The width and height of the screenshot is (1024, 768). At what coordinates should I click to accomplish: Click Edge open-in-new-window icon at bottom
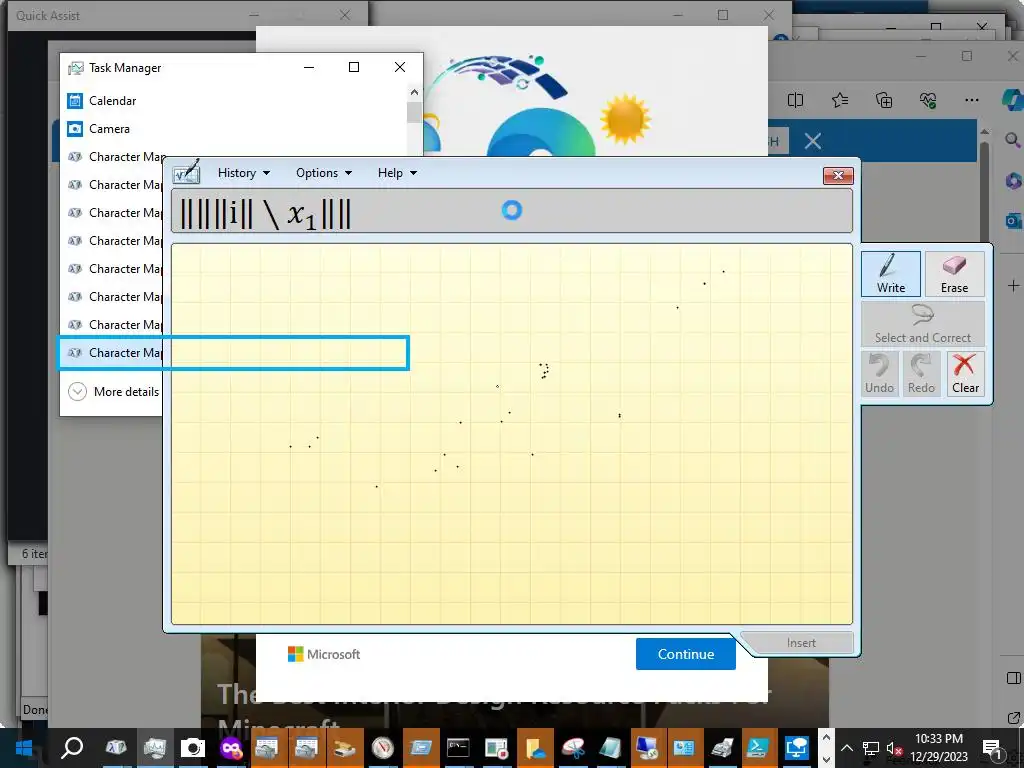[x=1014, y=718]
